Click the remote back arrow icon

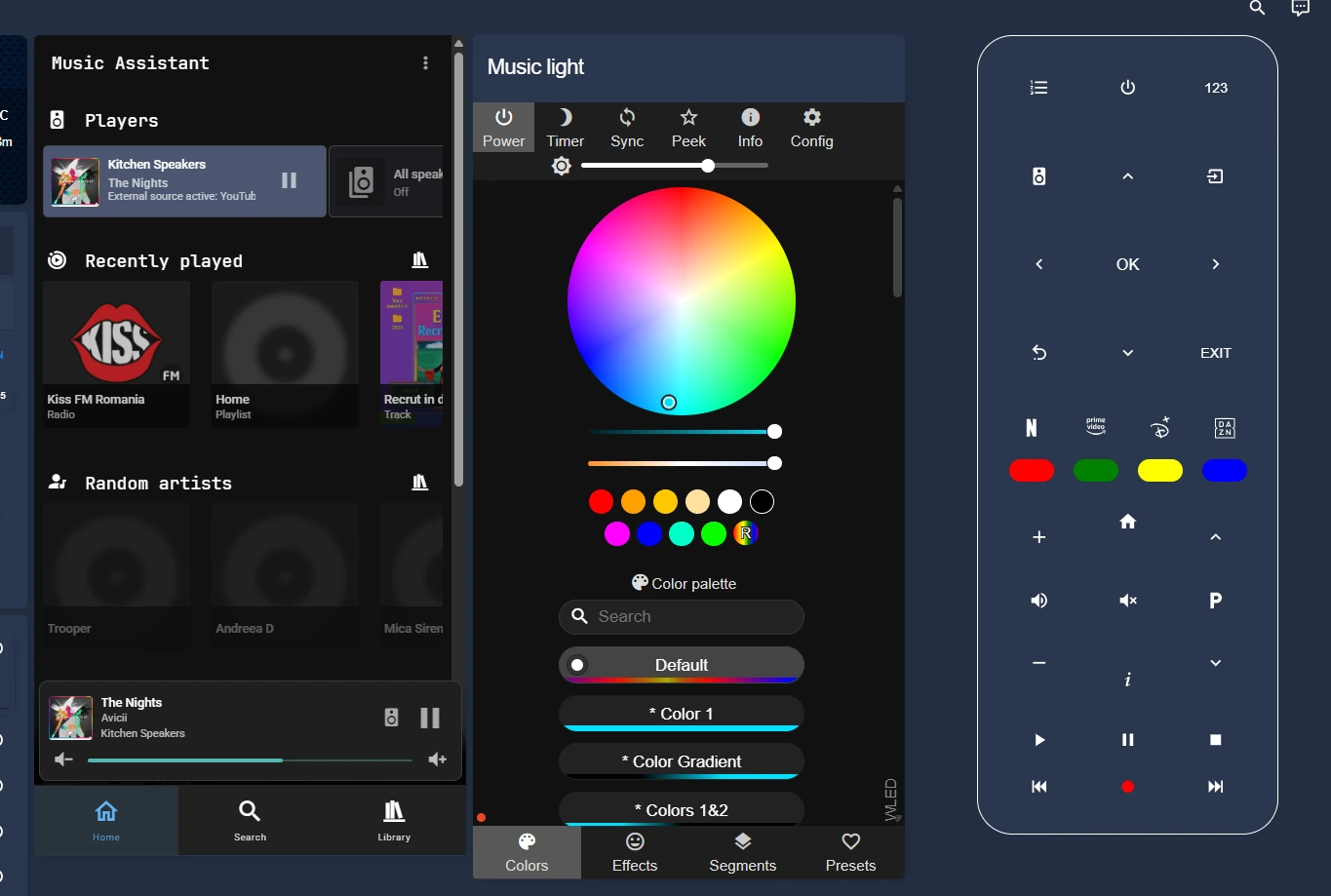[x=1039, y=353]
